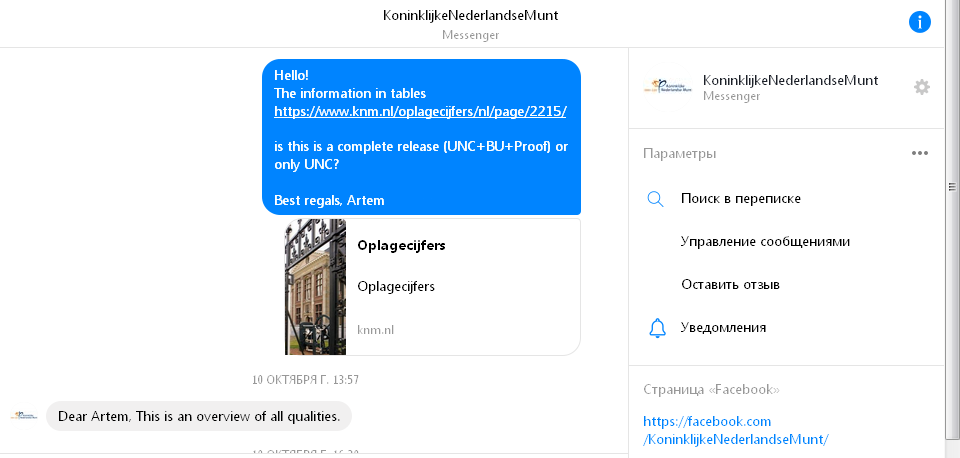Click the KoninklijkeNederlandseMunt conversation title at top
960x458 pixels.
470,16
